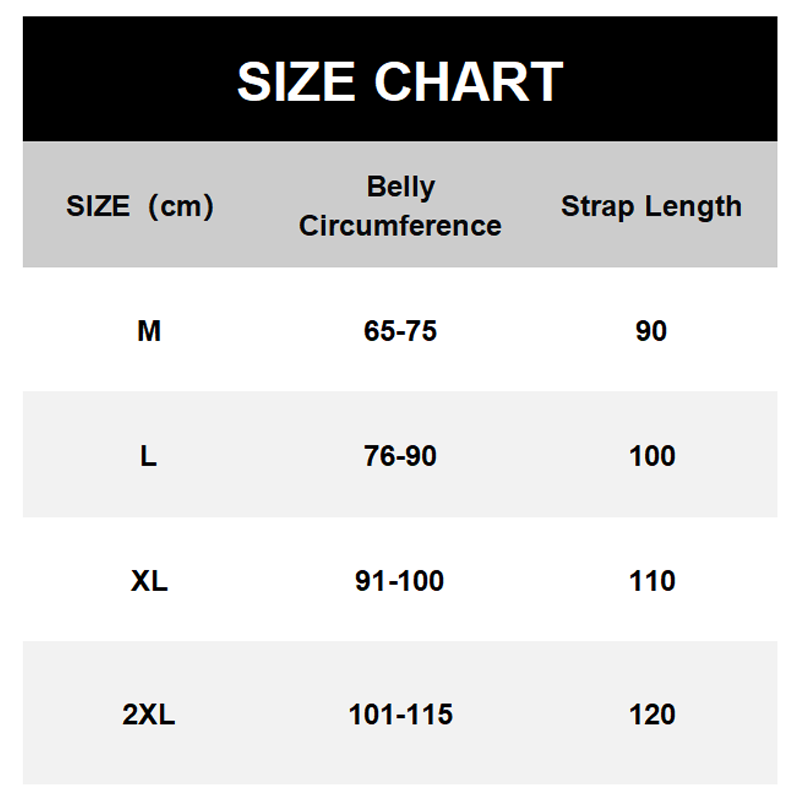This screenshot has width=800, height=800.
Task: Select the XL size cell
Action: (x=149, y=581)
